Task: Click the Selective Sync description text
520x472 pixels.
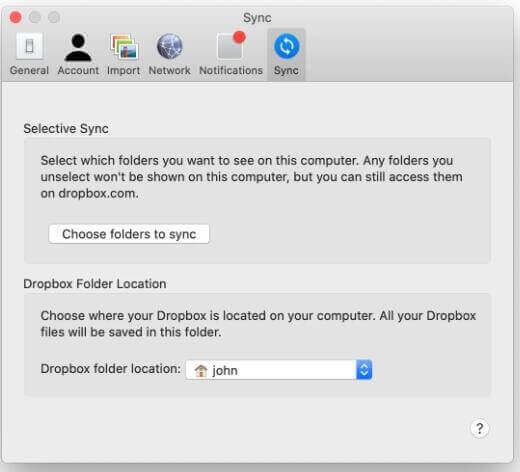Action: click(252, 177)
